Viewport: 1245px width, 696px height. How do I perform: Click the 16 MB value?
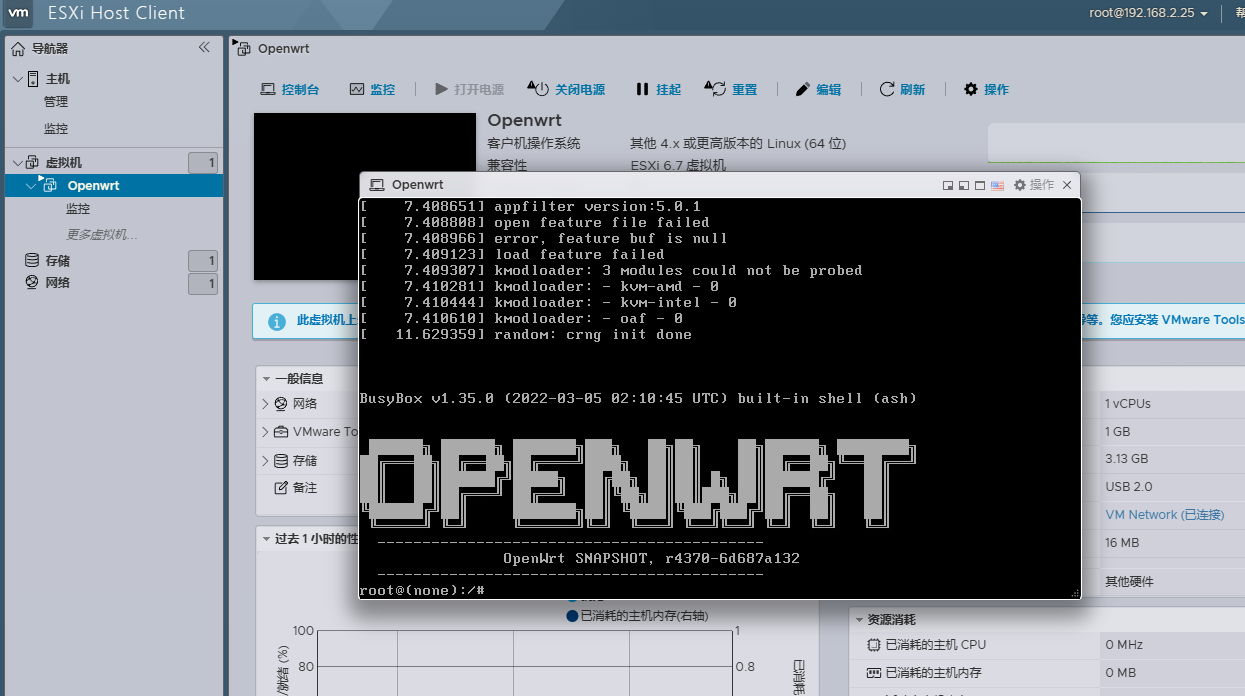1122,543
